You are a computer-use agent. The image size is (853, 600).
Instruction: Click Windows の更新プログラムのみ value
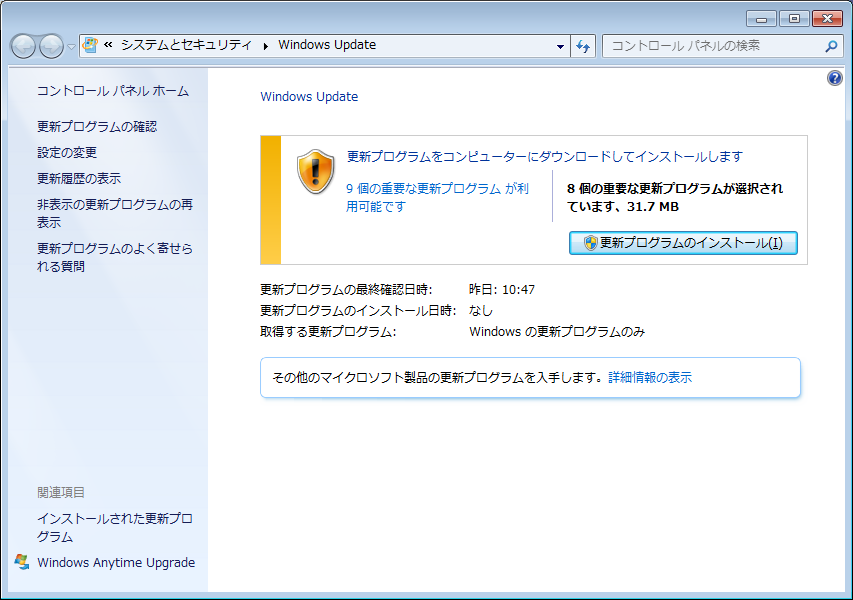(x=557, y=332)
